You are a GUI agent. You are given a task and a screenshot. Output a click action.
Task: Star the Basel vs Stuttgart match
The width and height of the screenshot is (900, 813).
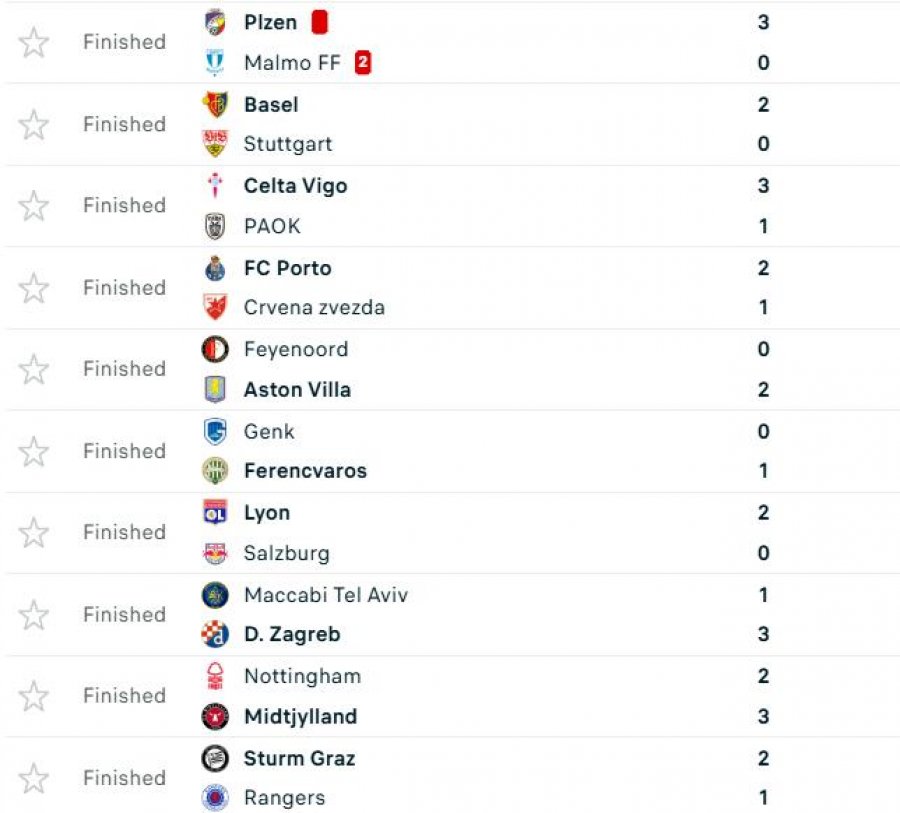34,124
